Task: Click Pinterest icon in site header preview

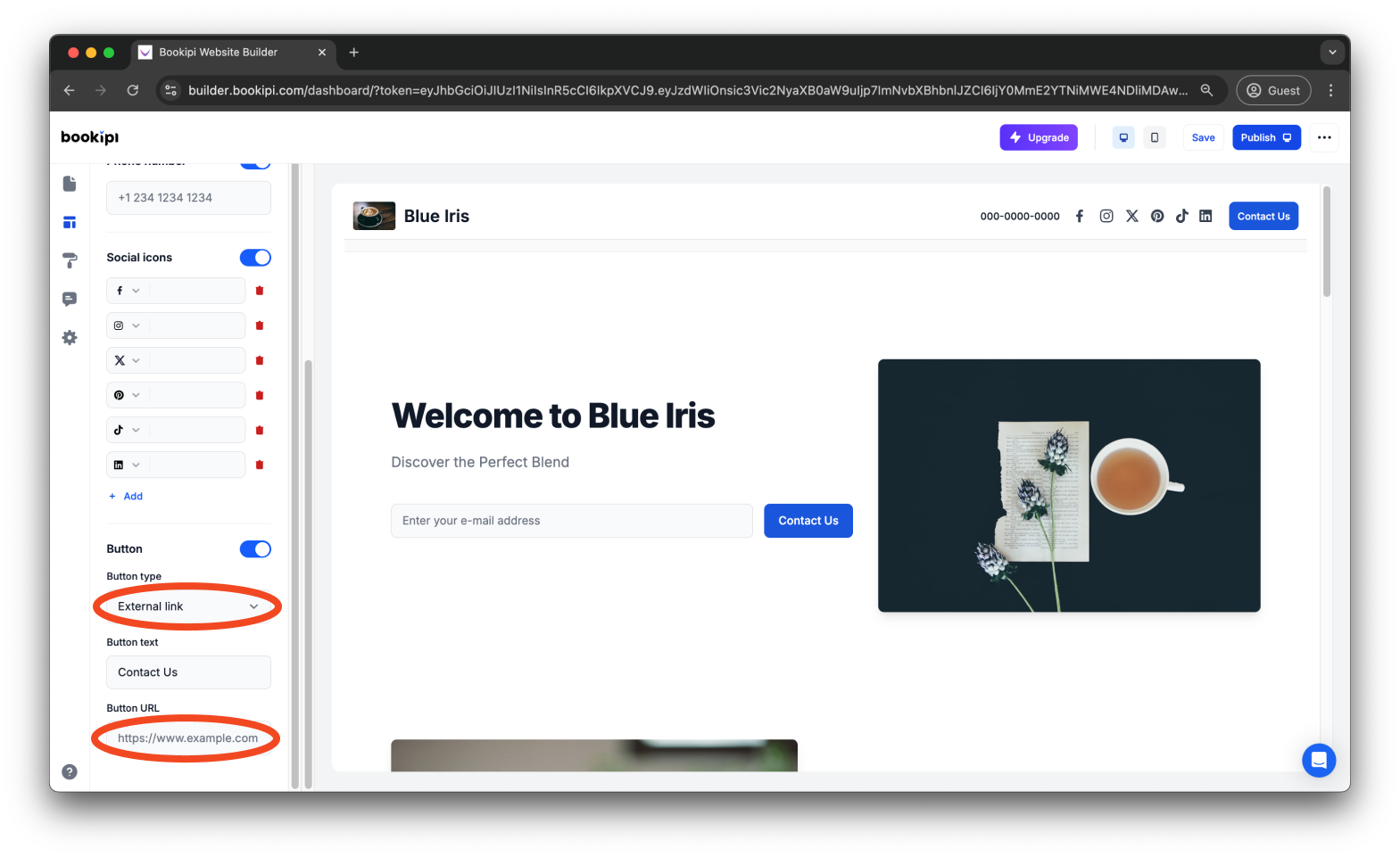Action: (1157, 216)
